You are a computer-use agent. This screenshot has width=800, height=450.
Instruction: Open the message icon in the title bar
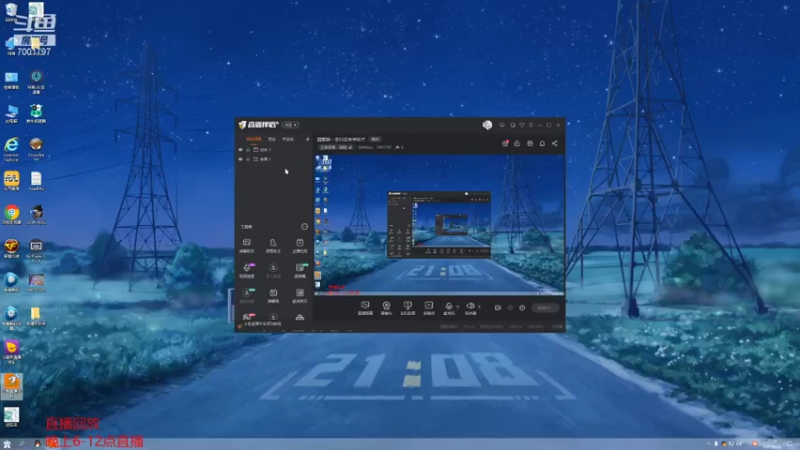pyautogui.click(x=502, y=125)
